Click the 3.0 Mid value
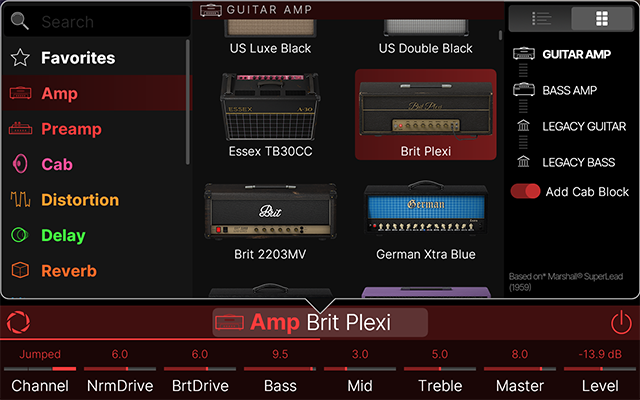 coord(360,354)
